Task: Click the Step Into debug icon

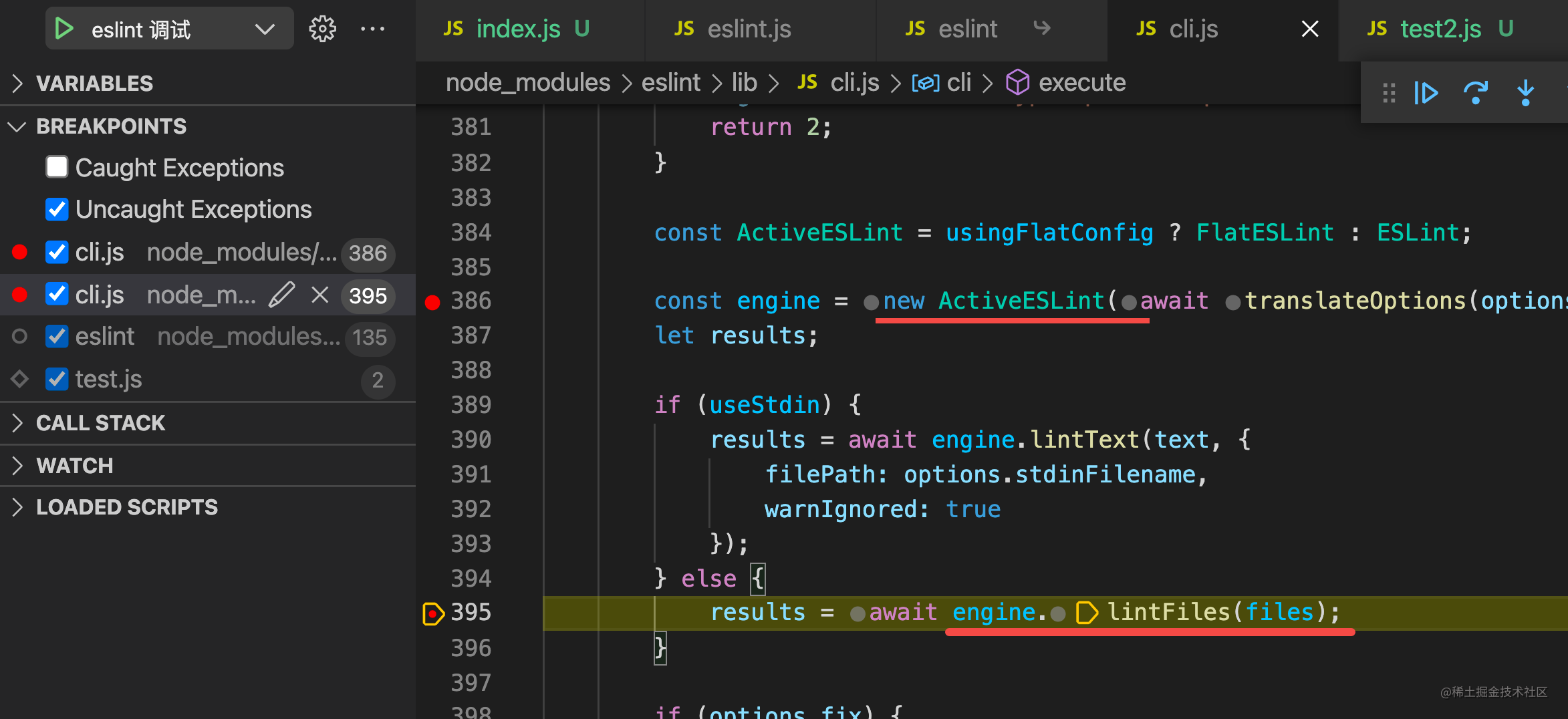Action: tap(1525, 93)
